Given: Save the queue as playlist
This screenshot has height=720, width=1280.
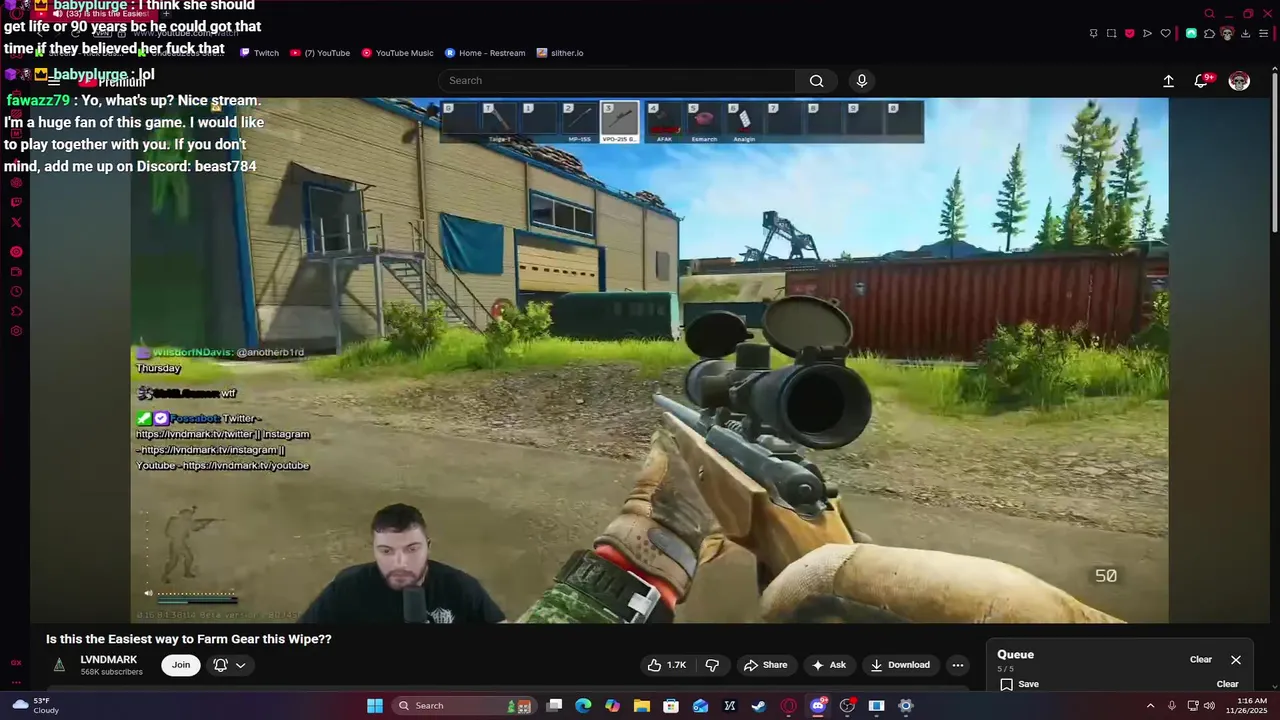Looking at the screenshot, I should pyautogui.click(x=1019, y=685).
